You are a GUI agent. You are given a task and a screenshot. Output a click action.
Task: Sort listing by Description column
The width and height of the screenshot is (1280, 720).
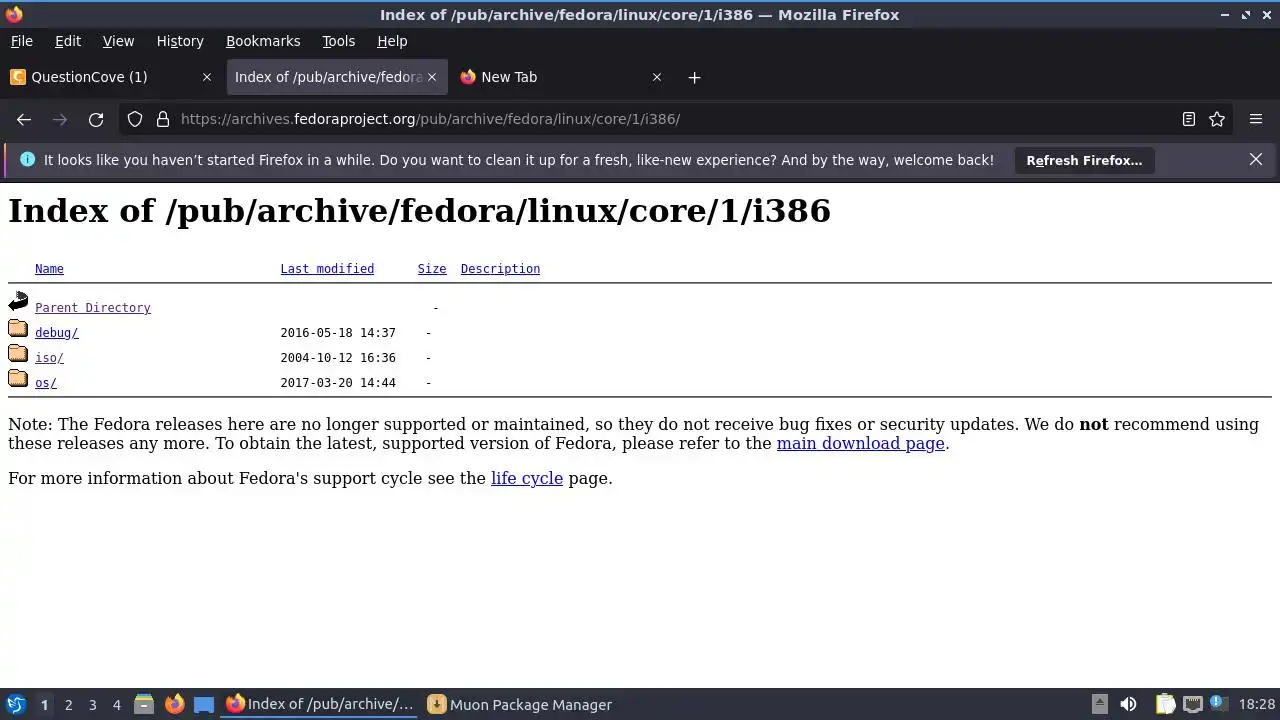click(500, 269)
